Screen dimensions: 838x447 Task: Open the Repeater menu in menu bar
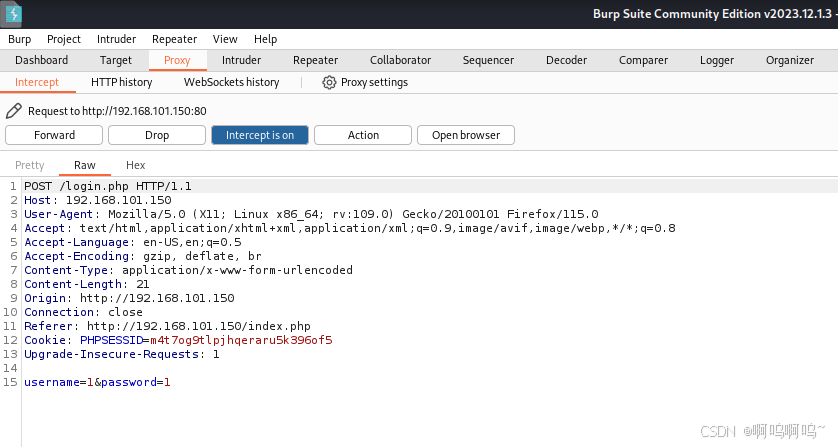tap(174, 39)
